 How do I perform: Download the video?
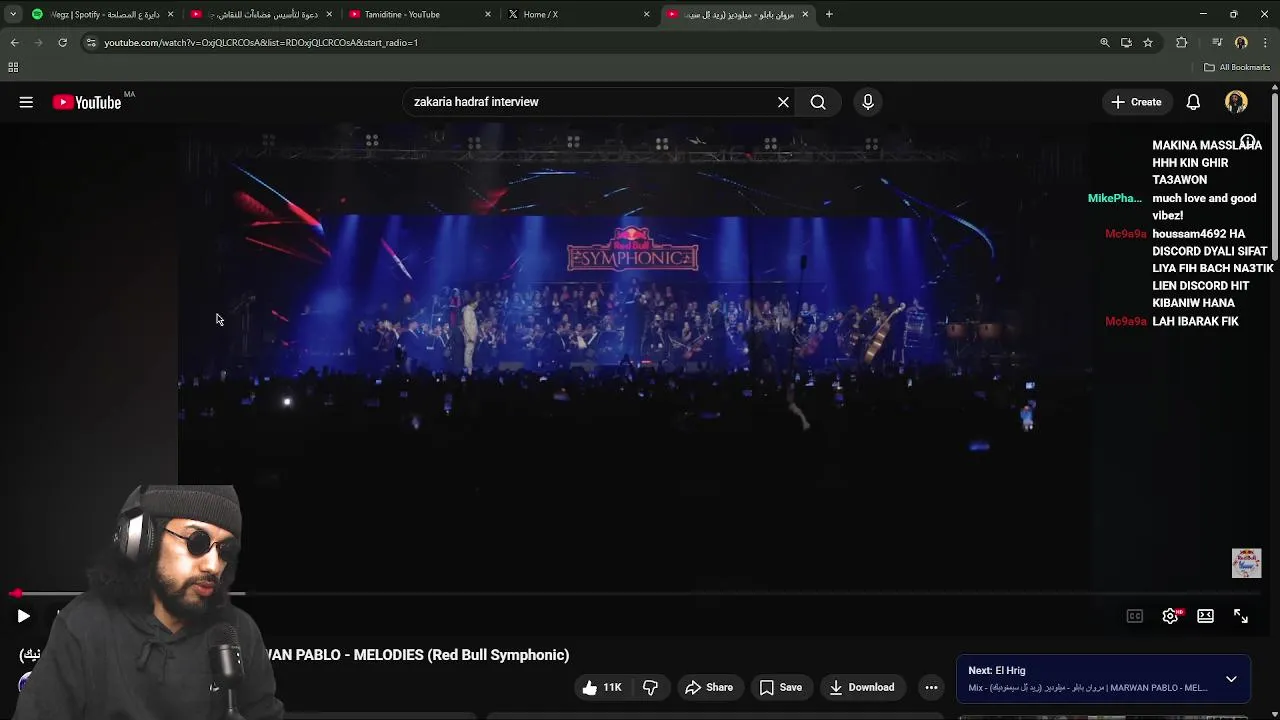(x=861, y=687)
